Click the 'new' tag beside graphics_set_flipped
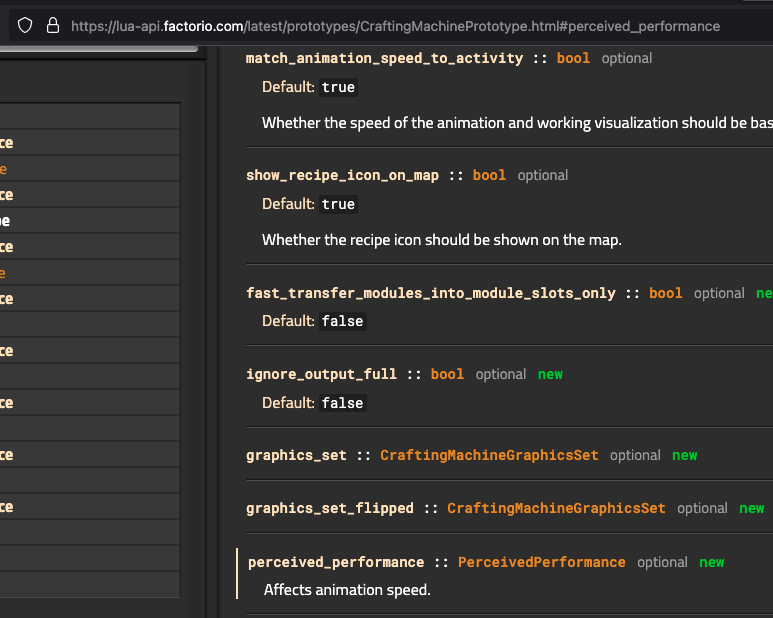 pos(751,509)
